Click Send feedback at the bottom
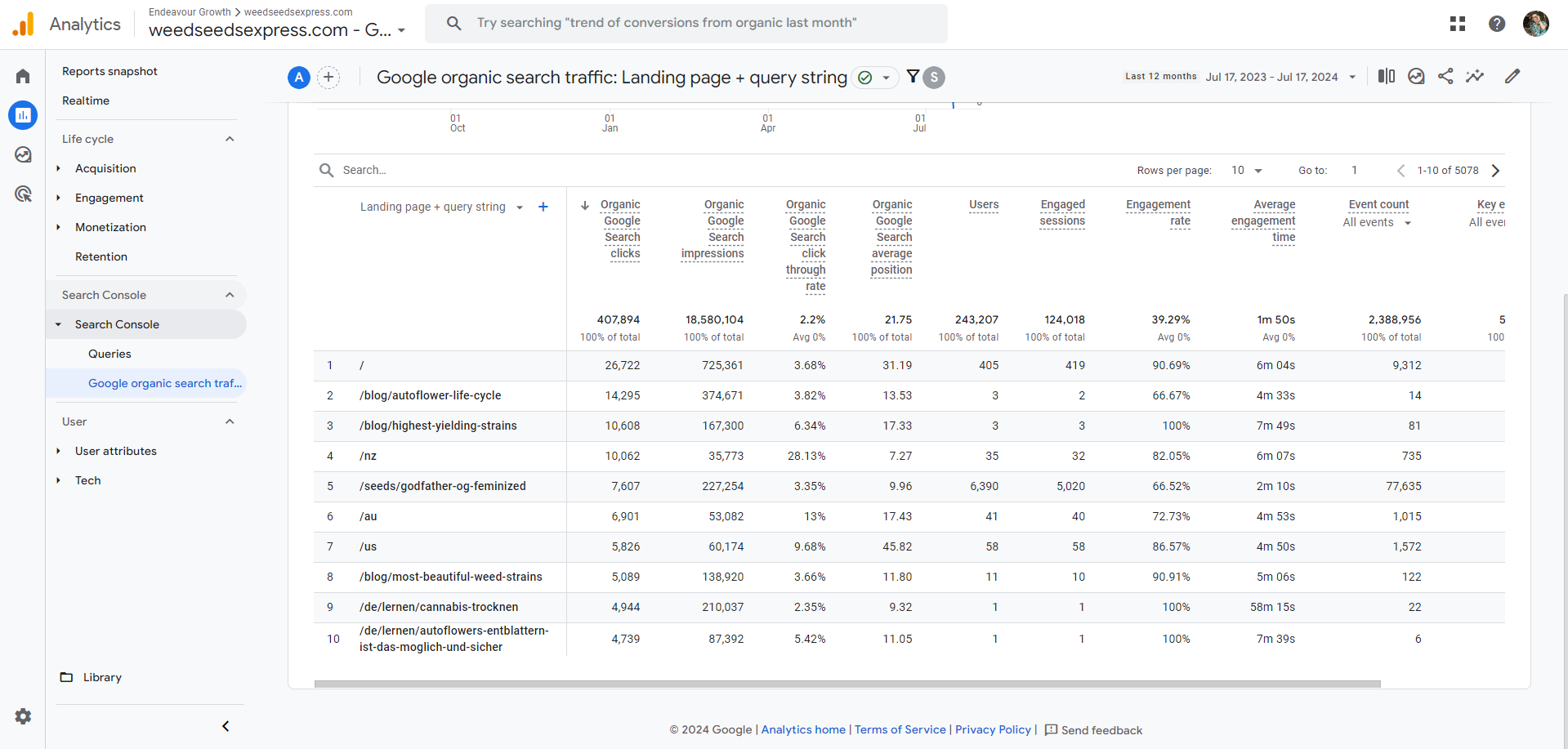 tap(1101, 729)
